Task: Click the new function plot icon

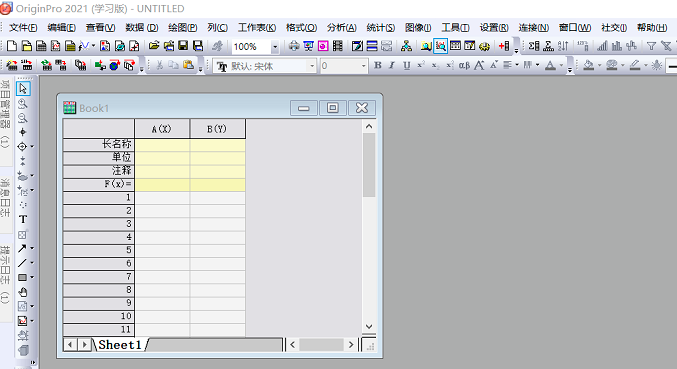Action: (x=84, y=46)
